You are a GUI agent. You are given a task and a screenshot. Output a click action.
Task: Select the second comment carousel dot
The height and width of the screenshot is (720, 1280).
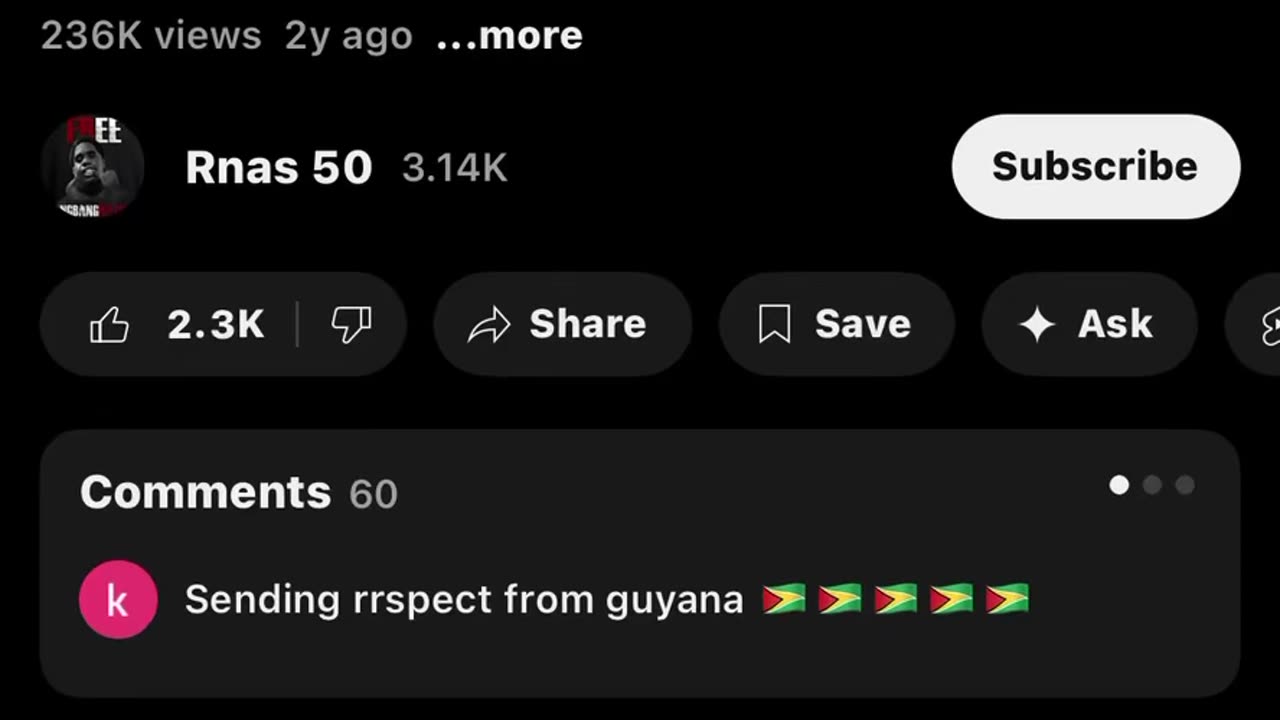1152,485
